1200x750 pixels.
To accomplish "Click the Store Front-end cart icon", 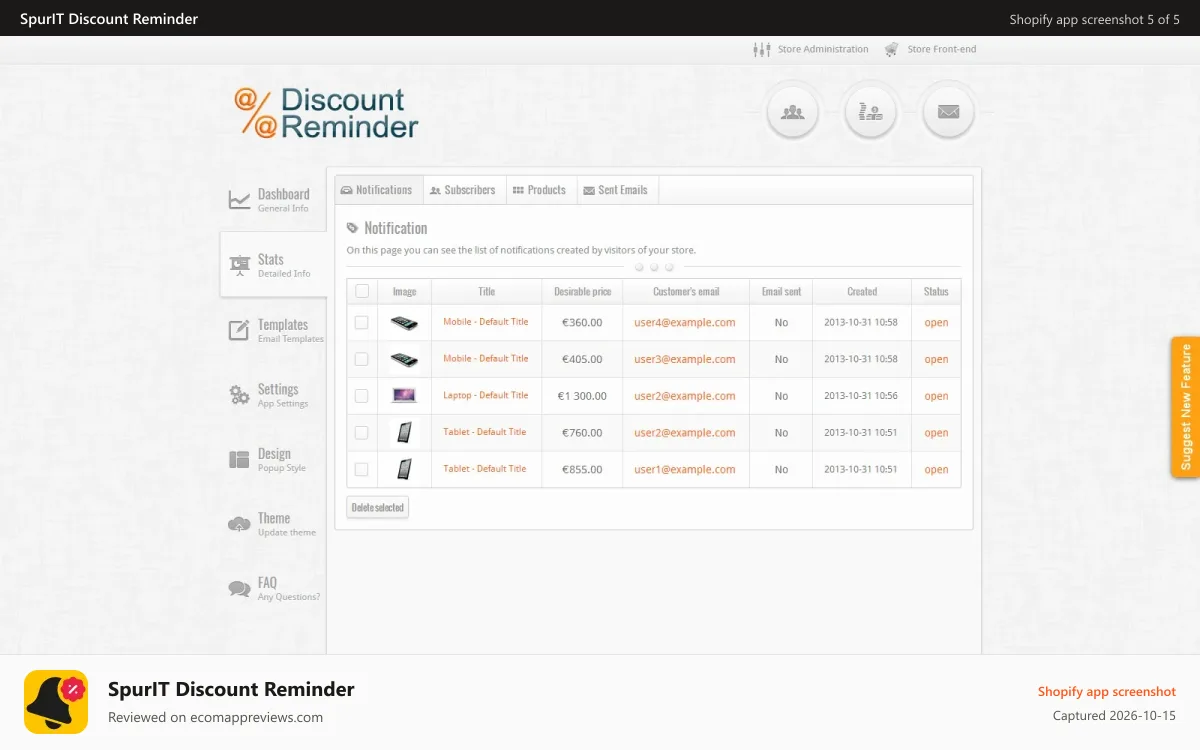I will click(x=891, y=49).
